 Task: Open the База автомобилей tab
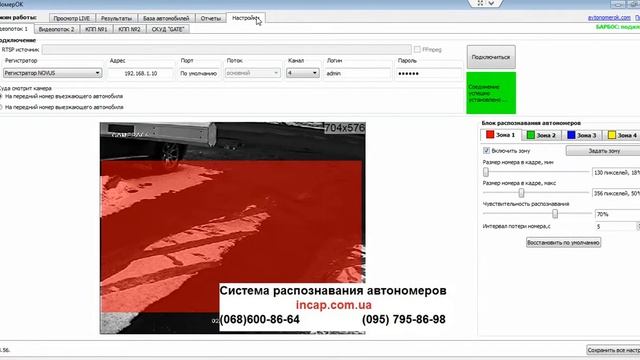[x=166, y=18]
